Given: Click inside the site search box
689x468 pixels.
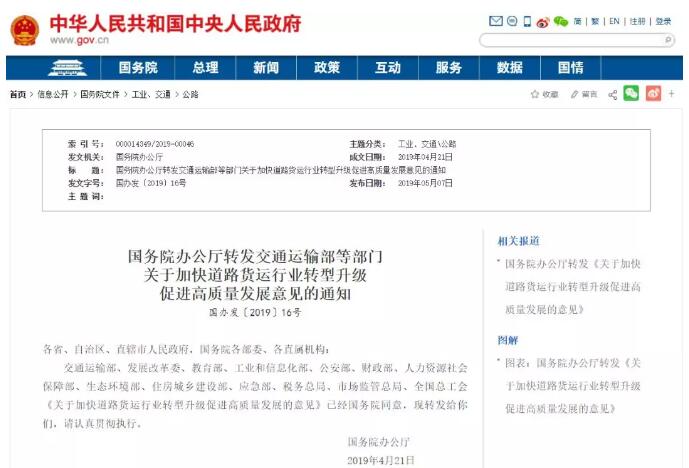Looking at the screenshot, I should point(570,40).
